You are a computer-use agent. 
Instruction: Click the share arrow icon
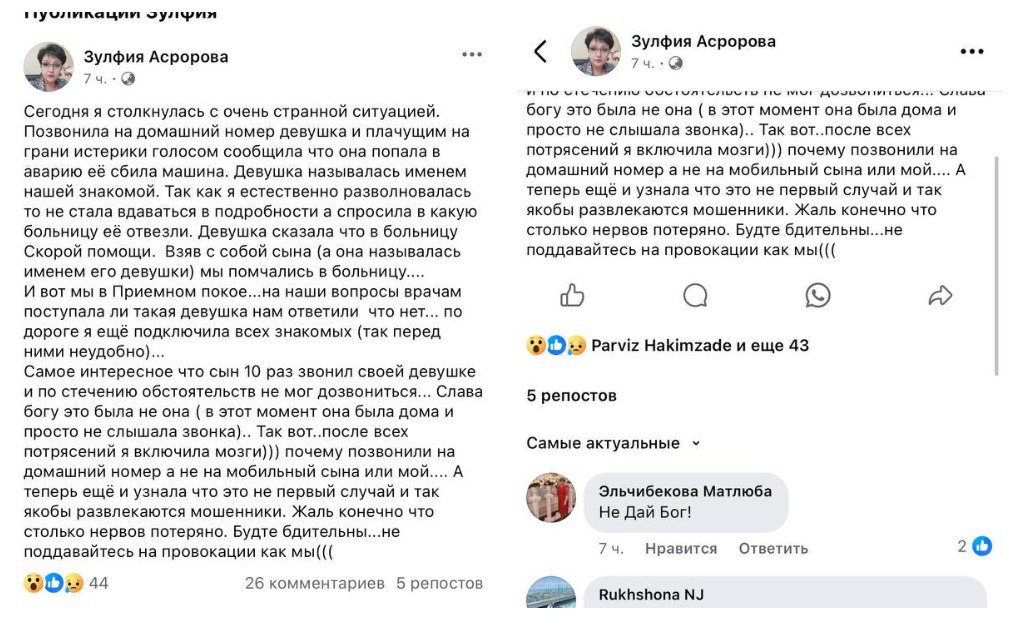[940, 295]
